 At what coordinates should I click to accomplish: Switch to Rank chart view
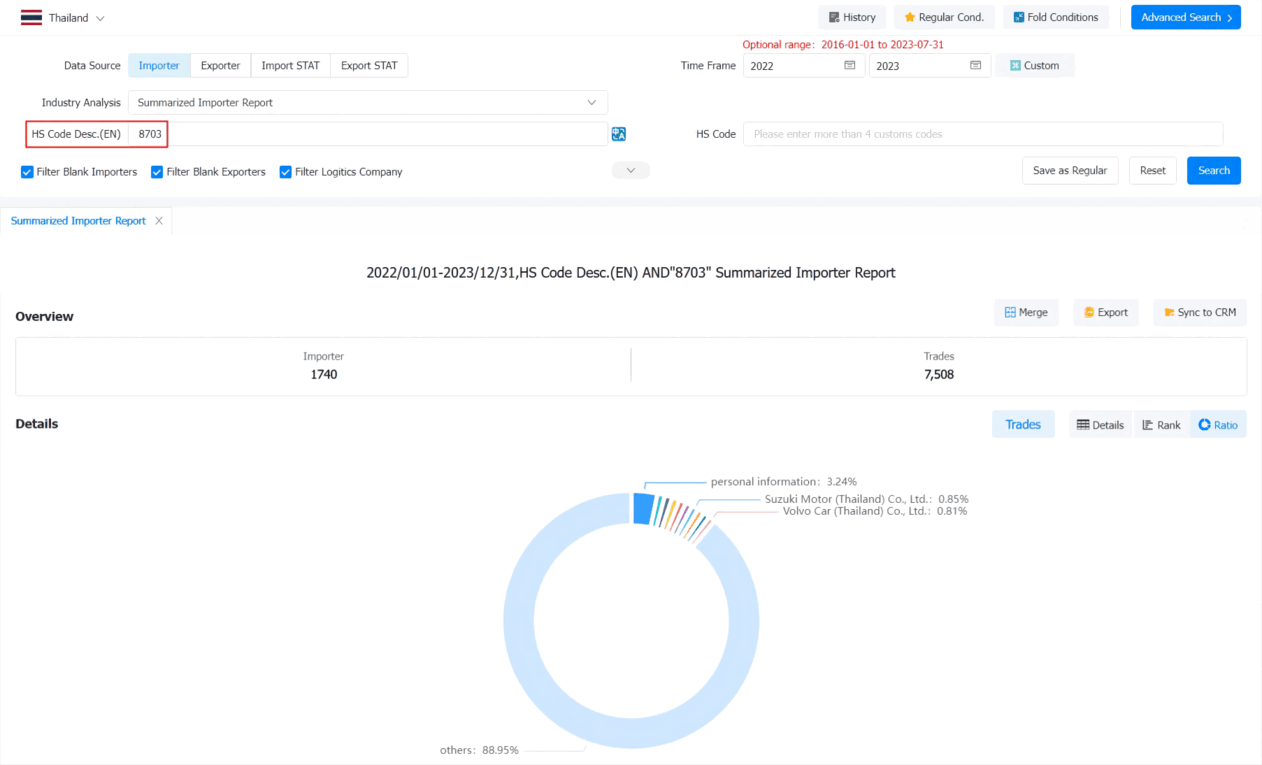[x=1161, y=425]
